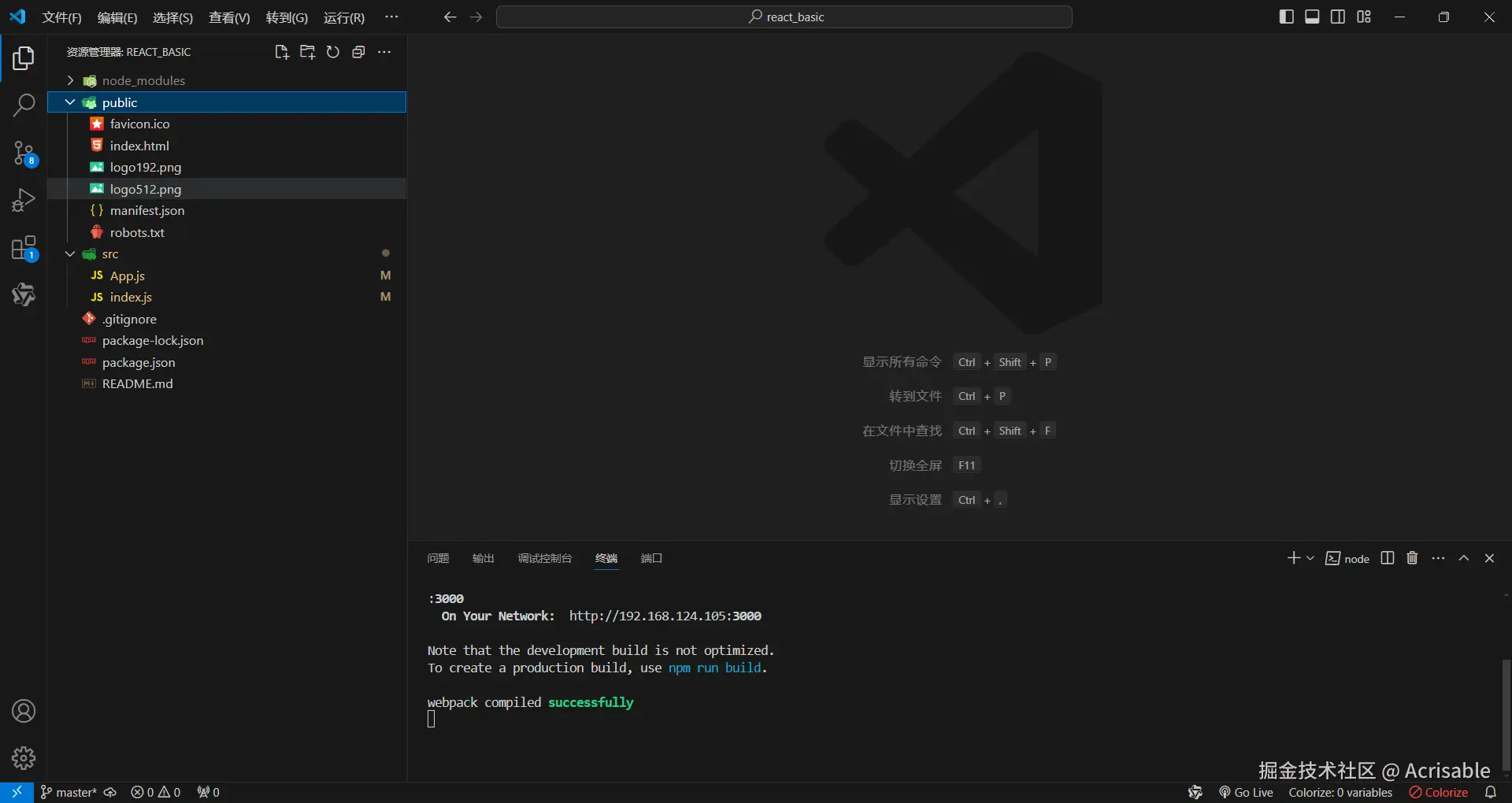Select the 终端 panel tab
The width and height of the screenshot is (1512, 803).
point(606,558)
